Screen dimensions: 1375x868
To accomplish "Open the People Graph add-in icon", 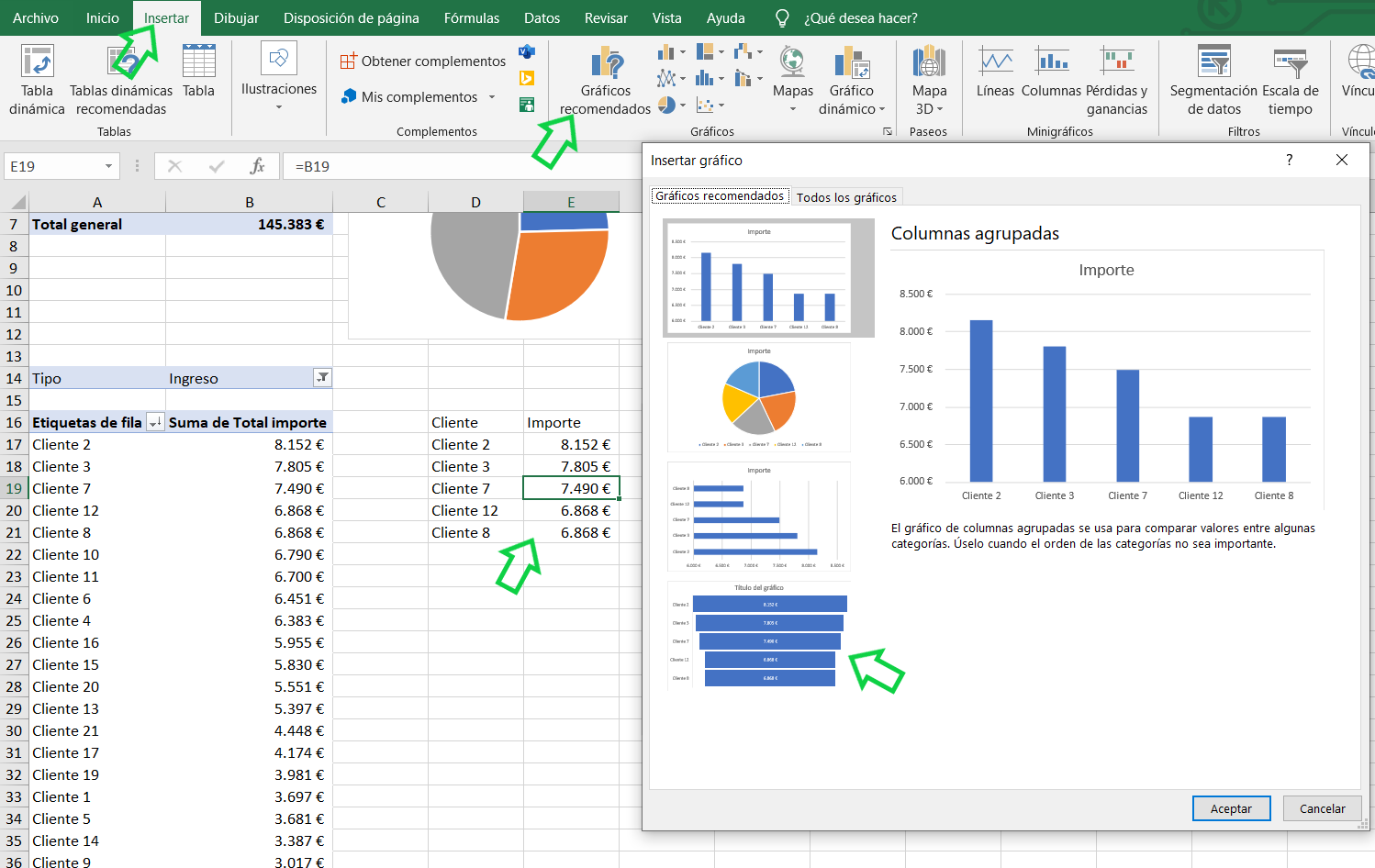I will [527, 105].
